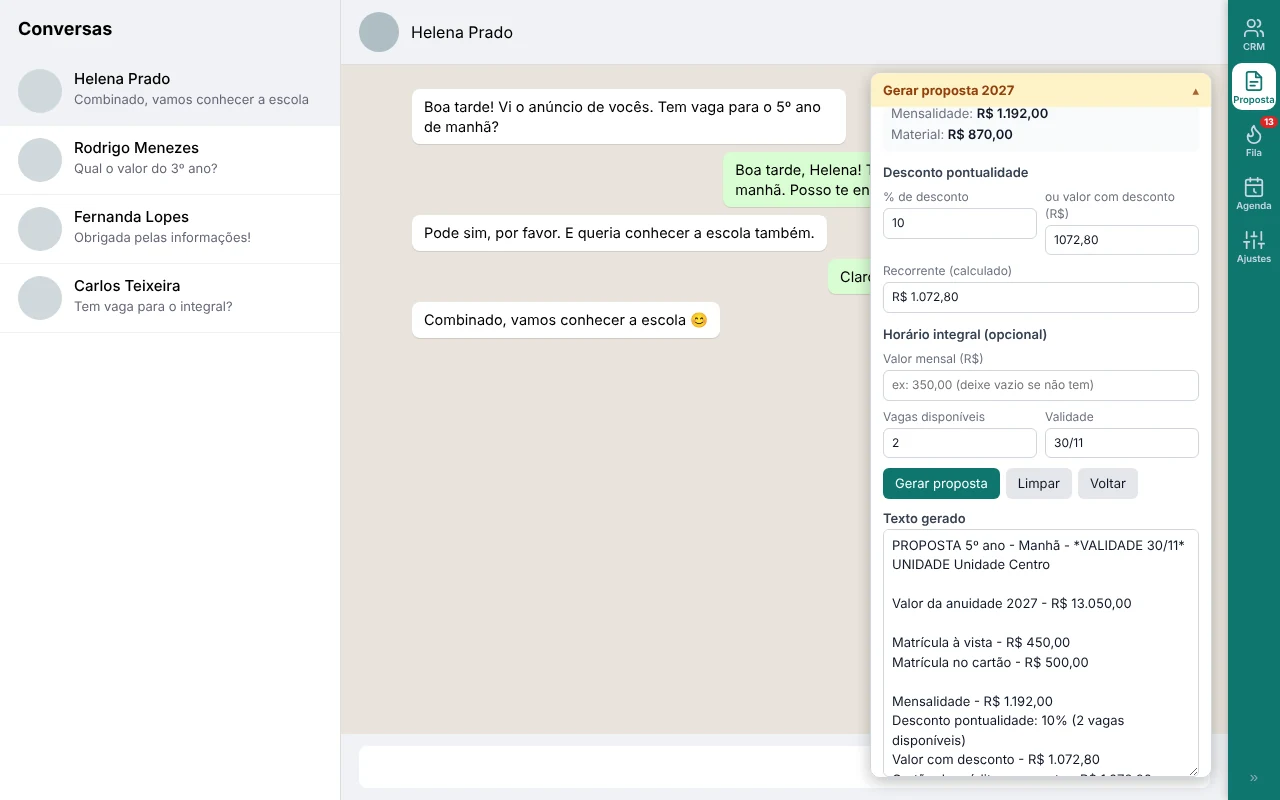Click the Voltar button
1280x800 pixels.
(1108, 484)
